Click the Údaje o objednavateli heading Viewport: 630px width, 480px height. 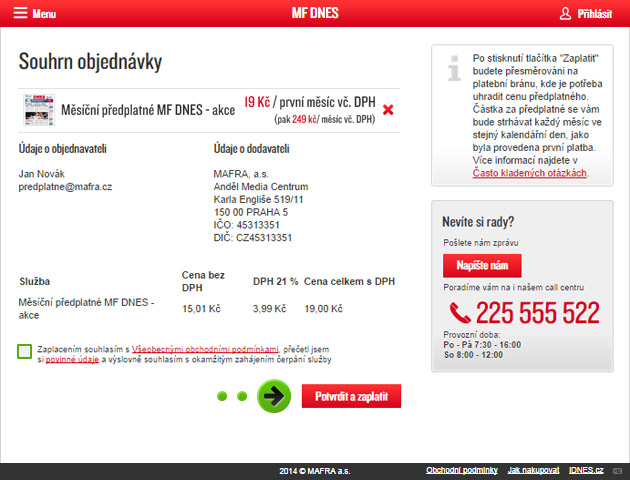tap(63, 149)
